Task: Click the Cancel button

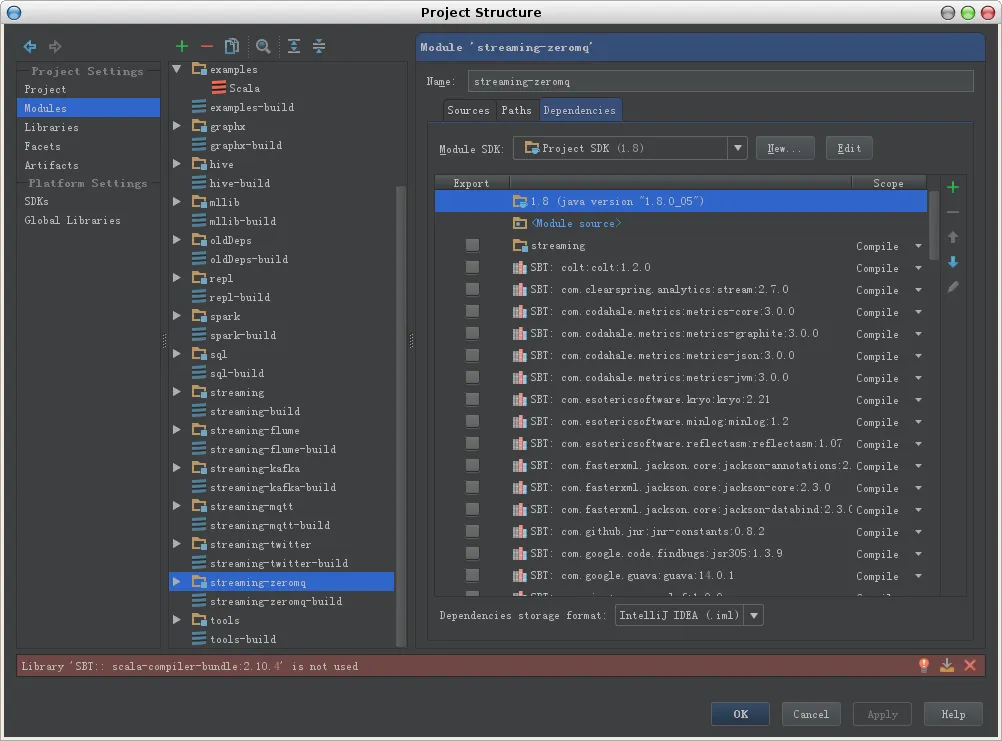Action: (811, 714)
